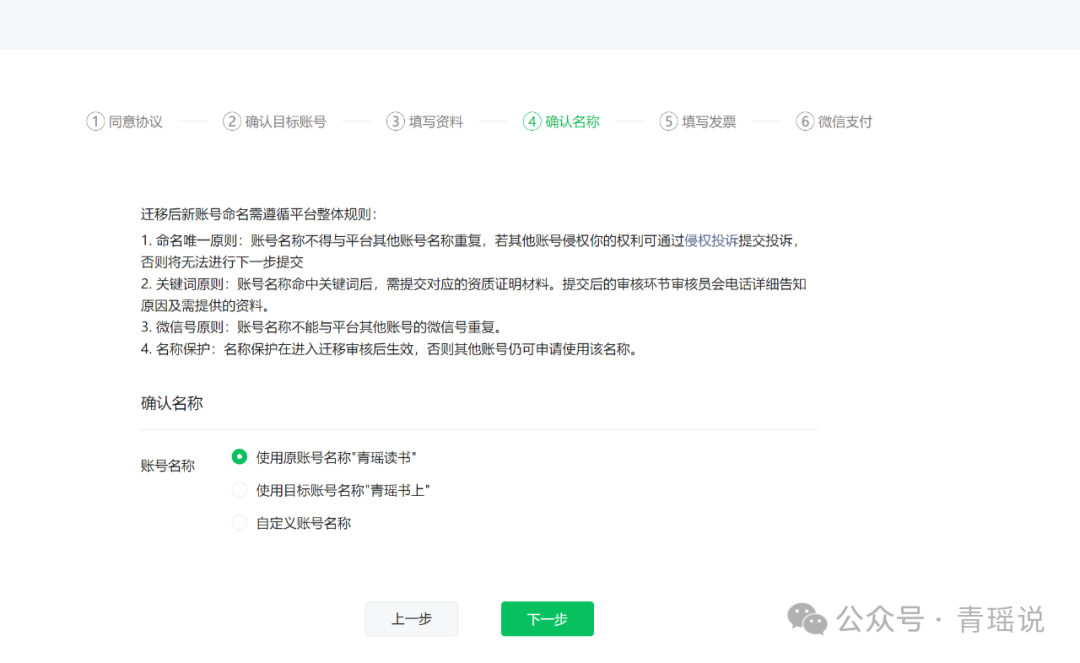Click the 上一步 previous button
The width and height of the screenshot is (1080, 663).
click(411, 618)
